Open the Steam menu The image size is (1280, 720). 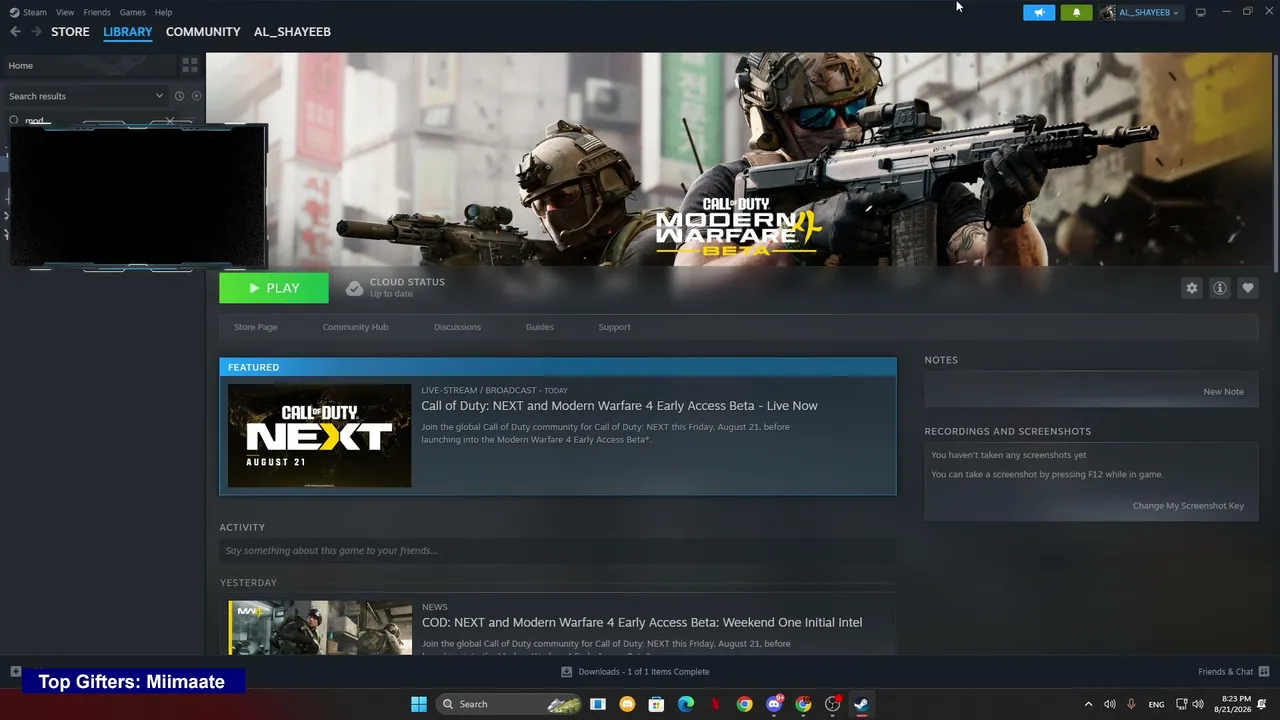pyautogui.click(x=28, y=12)
